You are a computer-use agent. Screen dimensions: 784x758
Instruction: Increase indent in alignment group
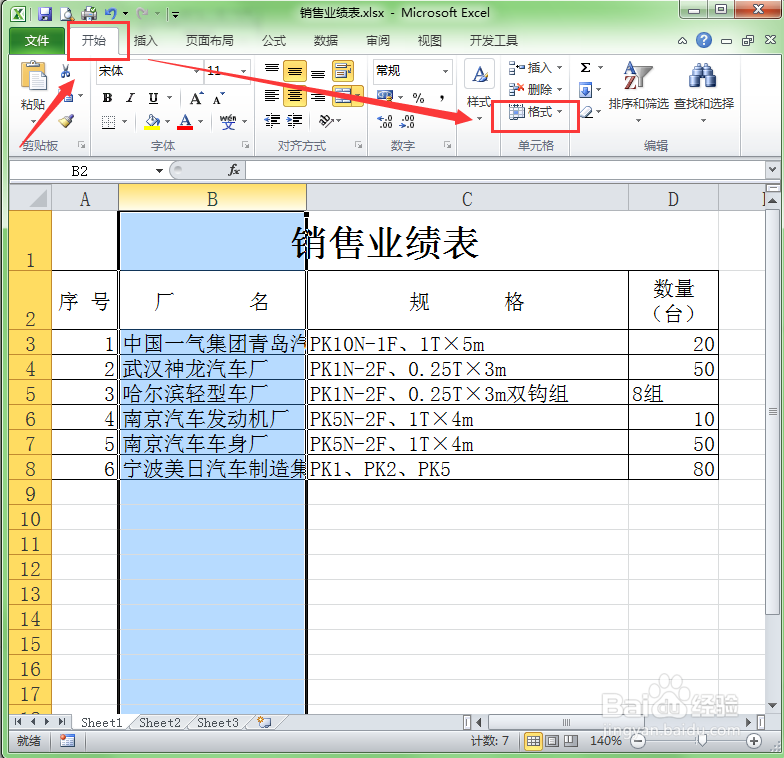point(294,120)
